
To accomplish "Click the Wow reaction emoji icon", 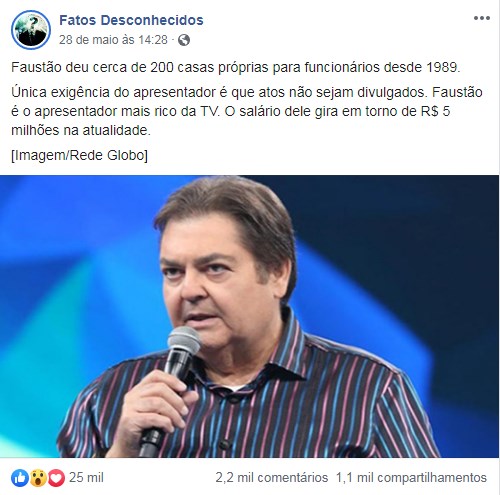I will [38, 478].
